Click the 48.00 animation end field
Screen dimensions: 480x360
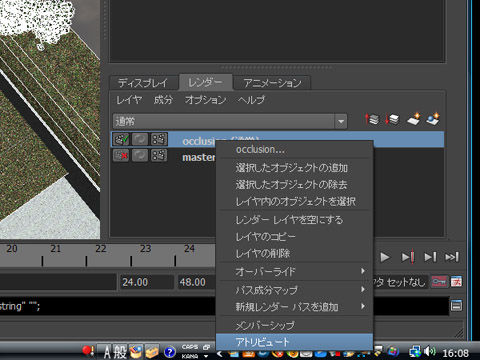(x=197, y=282)
